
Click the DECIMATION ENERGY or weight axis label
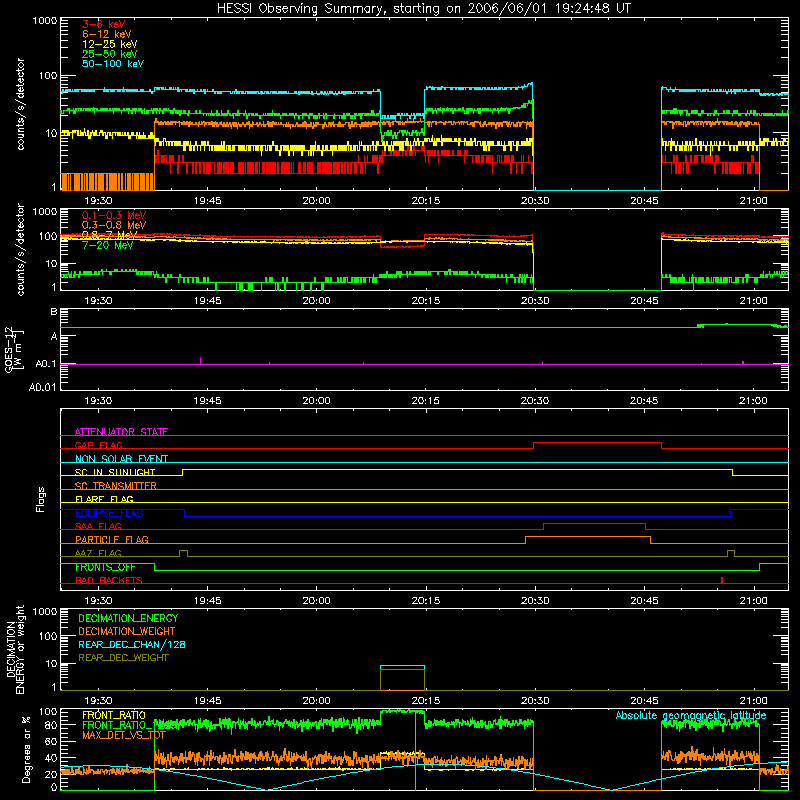coord(15,649)
